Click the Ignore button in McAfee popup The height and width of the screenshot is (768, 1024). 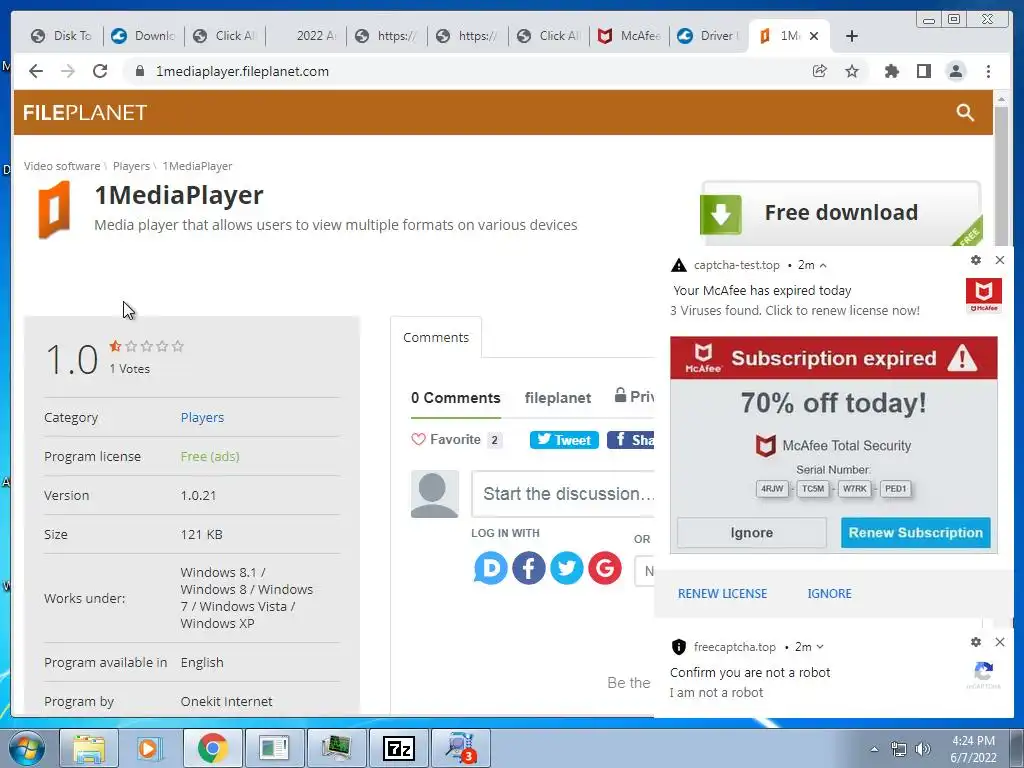[x=752, y=533]
